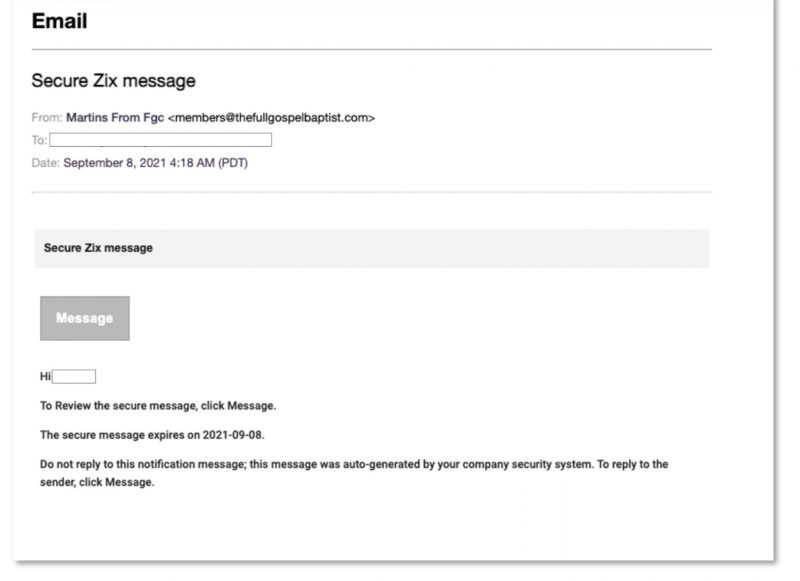Screen dimensions: 800x581
Task: Click the gray Message button
Action: (x=84, y=318)
